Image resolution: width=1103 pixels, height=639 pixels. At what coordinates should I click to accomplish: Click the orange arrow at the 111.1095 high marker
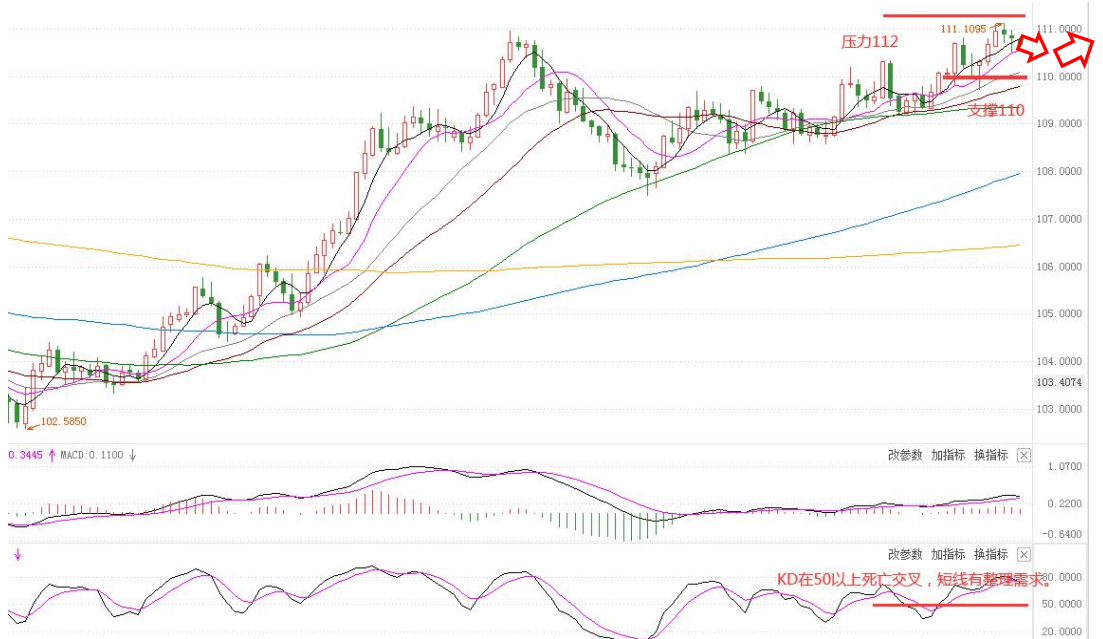point(998,27)
